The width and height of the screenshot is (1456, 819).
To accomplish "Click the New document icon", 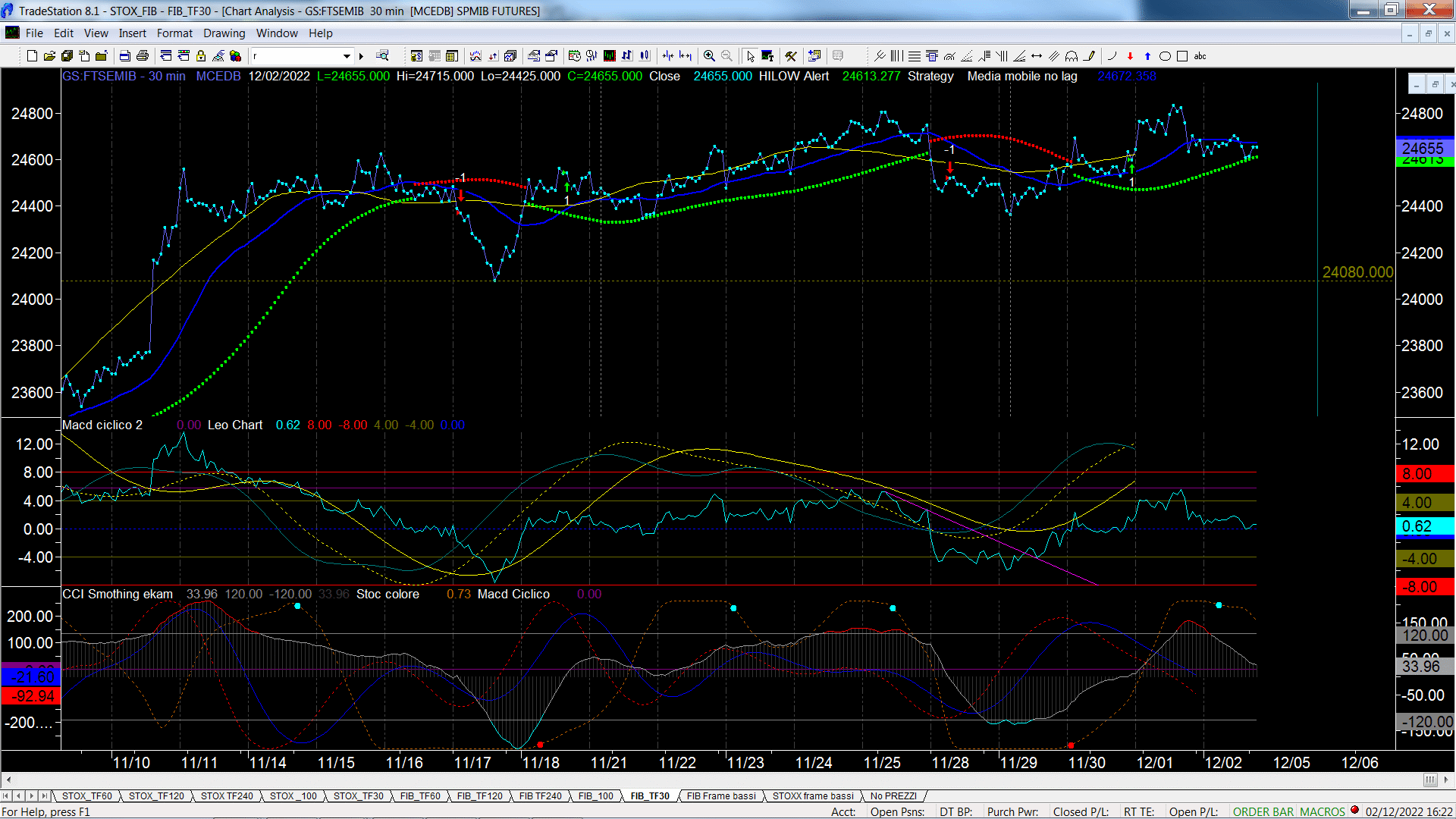I will pyautogui.click(x=32, y=56).
